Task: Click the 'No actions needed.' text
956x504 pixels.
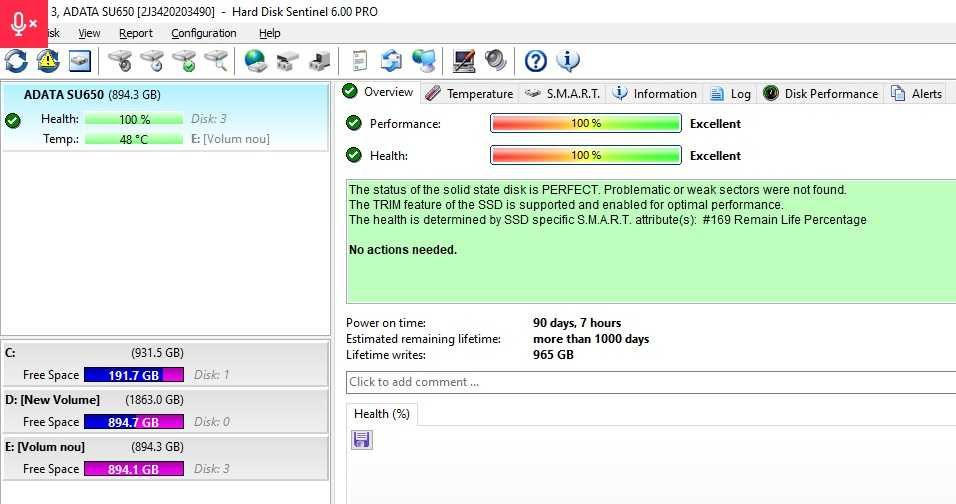Action: pyautogui.click(x=402, y=250)
